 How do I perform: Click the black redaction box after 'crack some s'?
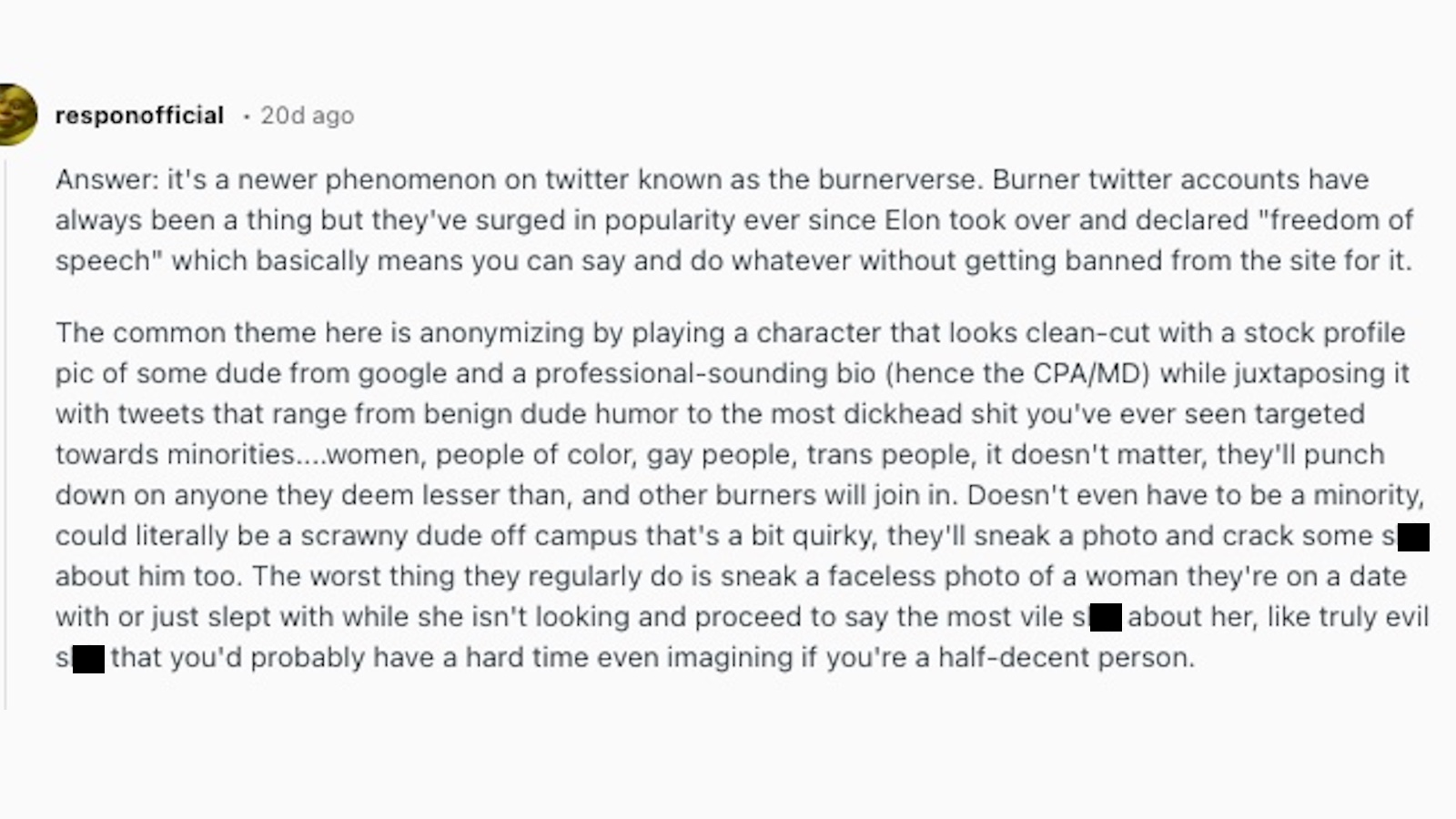click(x=1412, y=537)
